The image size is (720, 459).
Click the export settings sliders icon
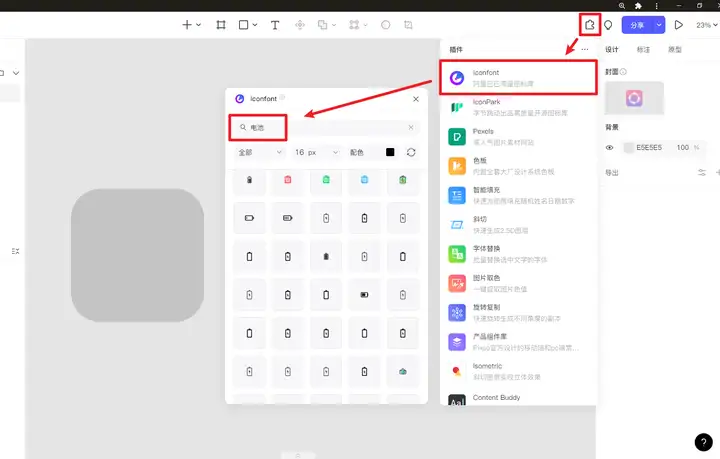click(x=702, y=173)
